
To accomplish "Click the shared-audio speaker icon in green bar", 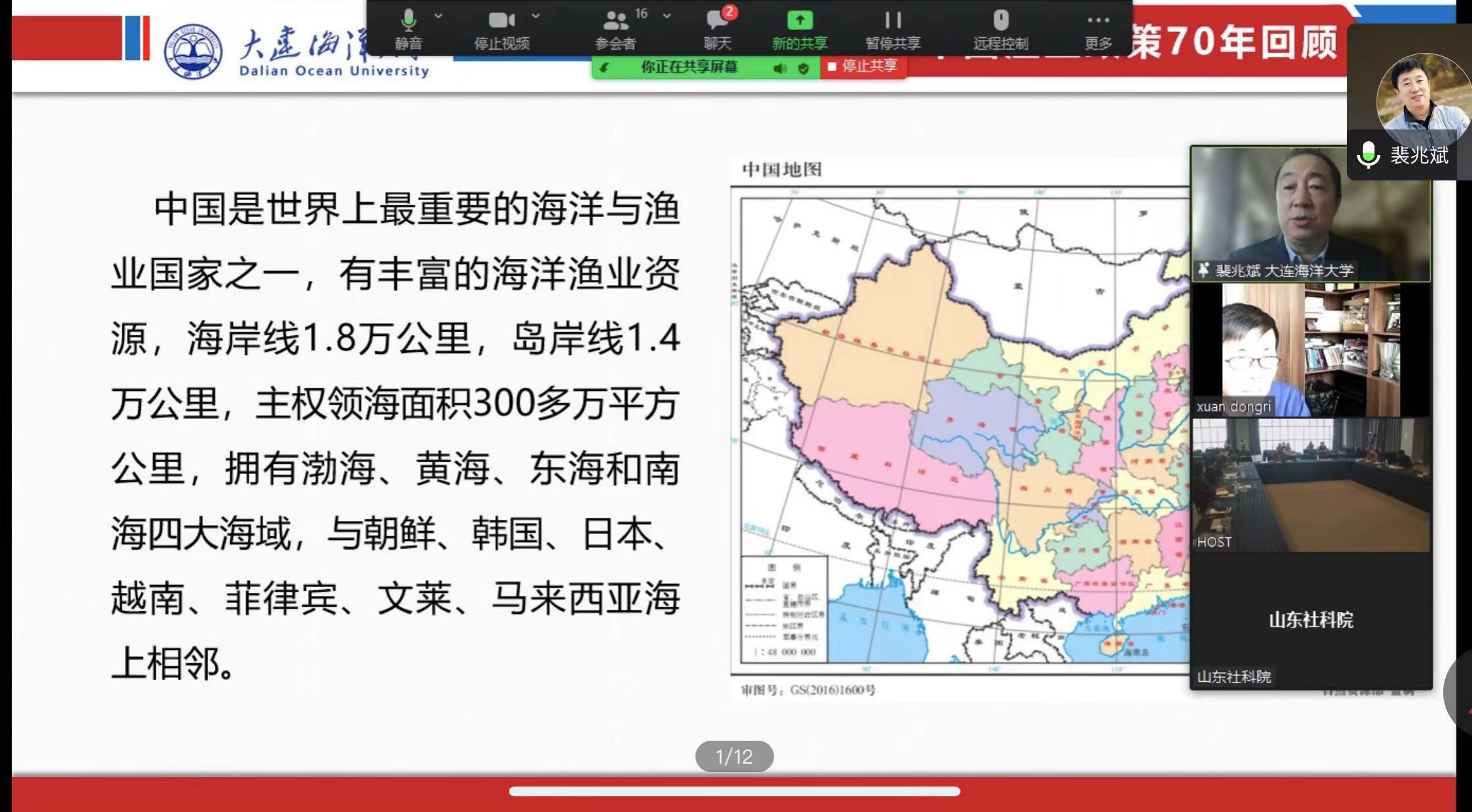I will 779,68.
